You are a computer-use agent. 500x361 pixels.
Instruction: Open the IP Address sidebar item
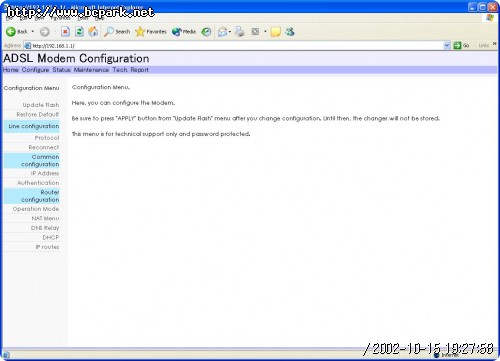point(45,173)
